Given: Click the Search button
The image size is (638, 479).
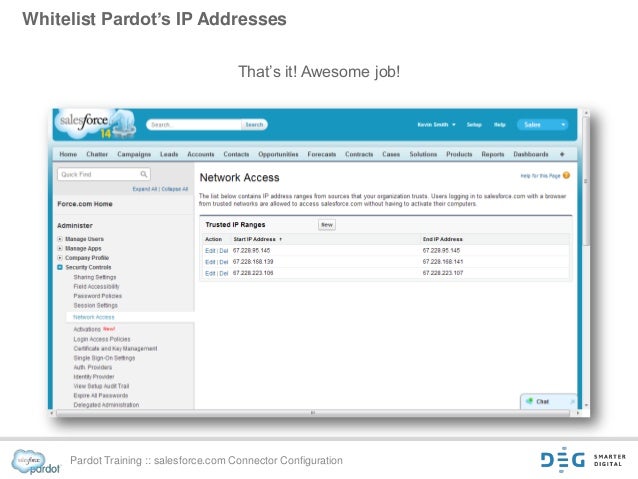Looking at the screenshot, I should tap(254, 125).
